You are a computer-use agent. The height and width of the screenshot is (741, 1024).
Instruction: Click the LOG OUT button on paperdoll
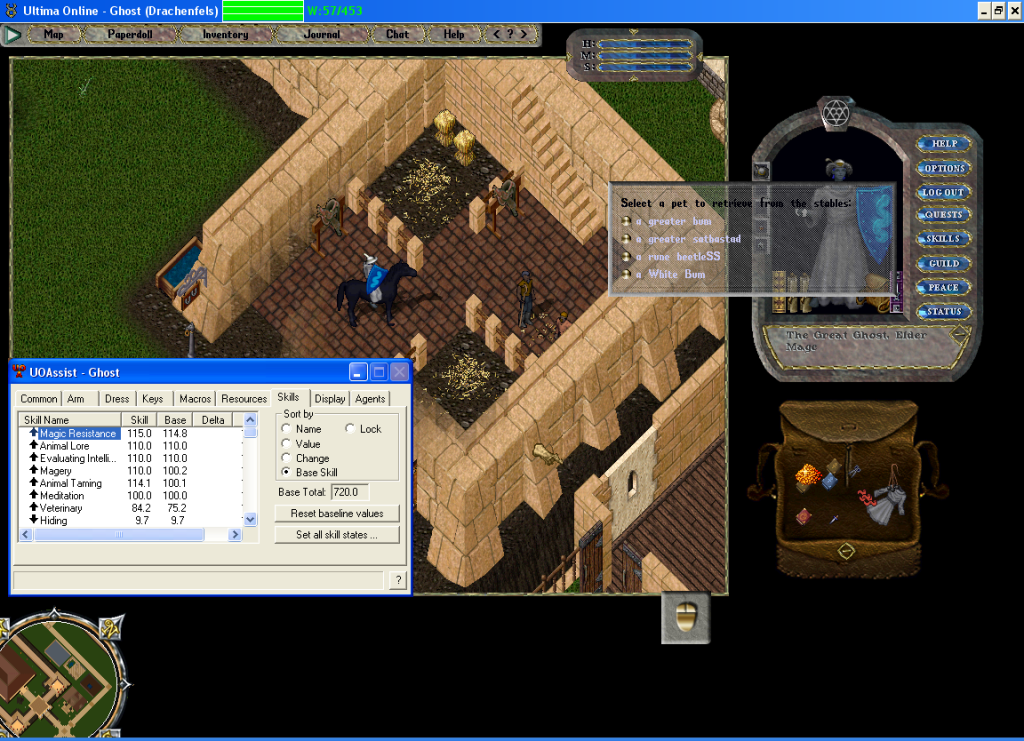pos(943,192)
